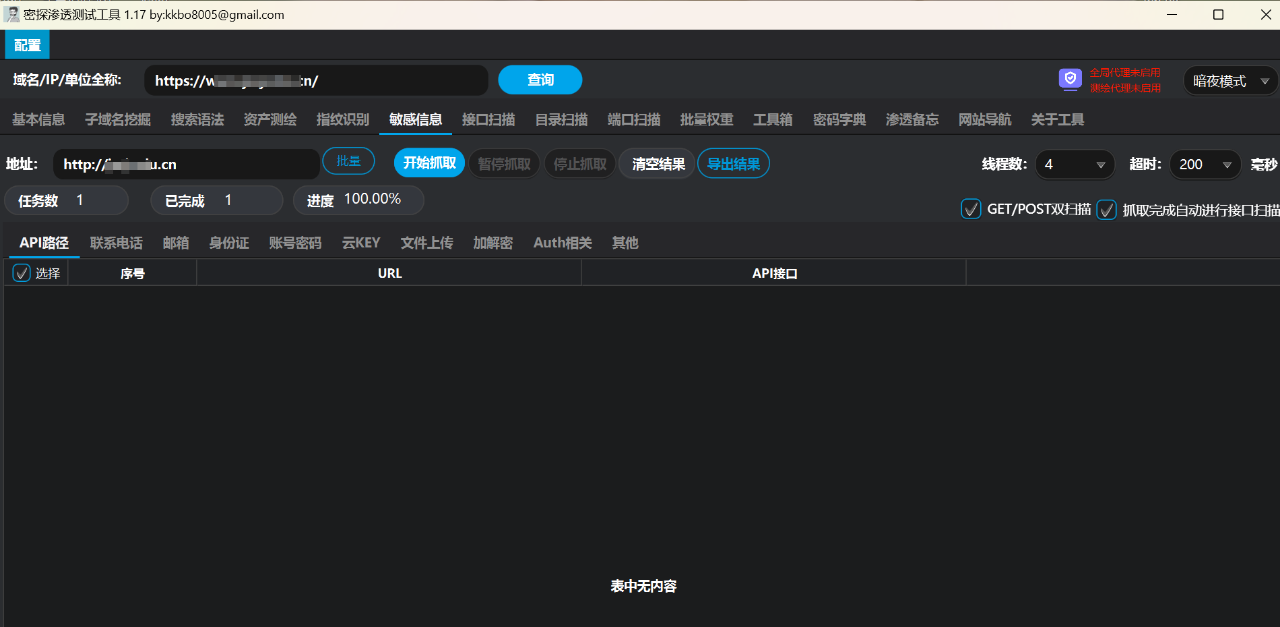Click the 地址 URL input field
Screen dimensions: 1280x627
click(187, 164)
